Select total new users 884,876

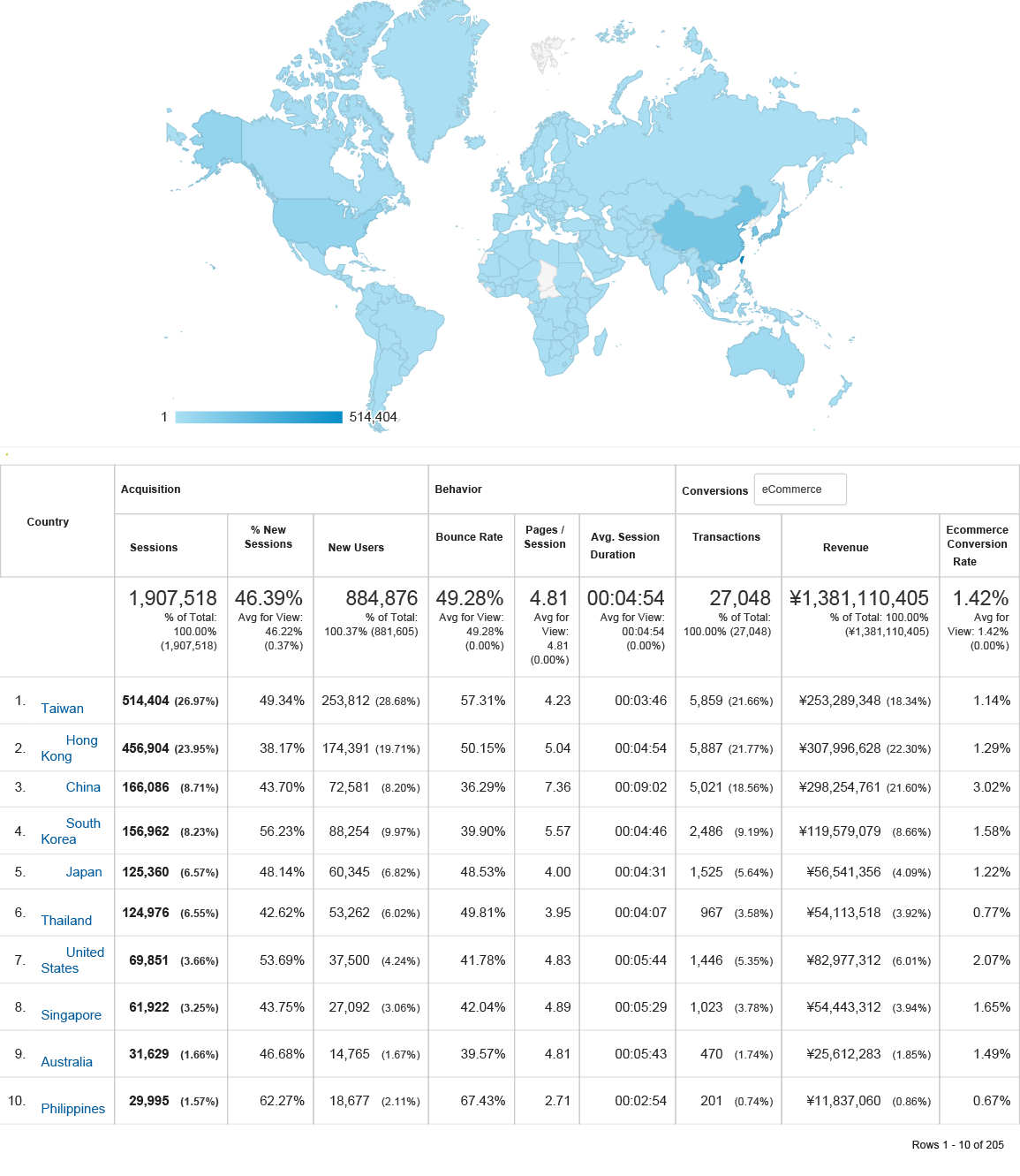[382, 598]
